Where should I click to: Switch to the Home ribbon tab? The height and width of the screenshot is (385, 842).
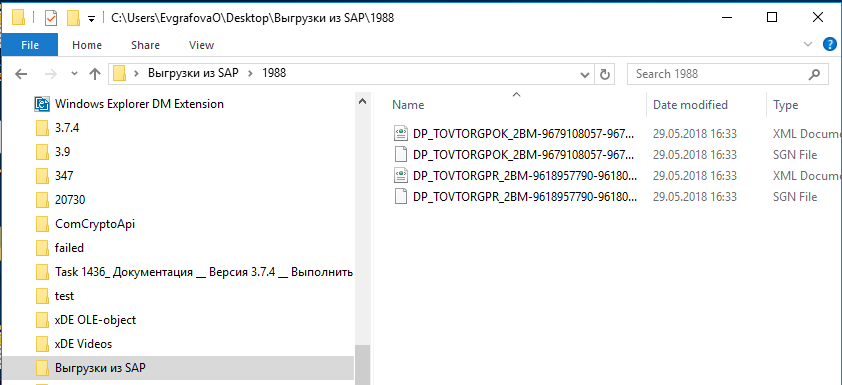87,45
